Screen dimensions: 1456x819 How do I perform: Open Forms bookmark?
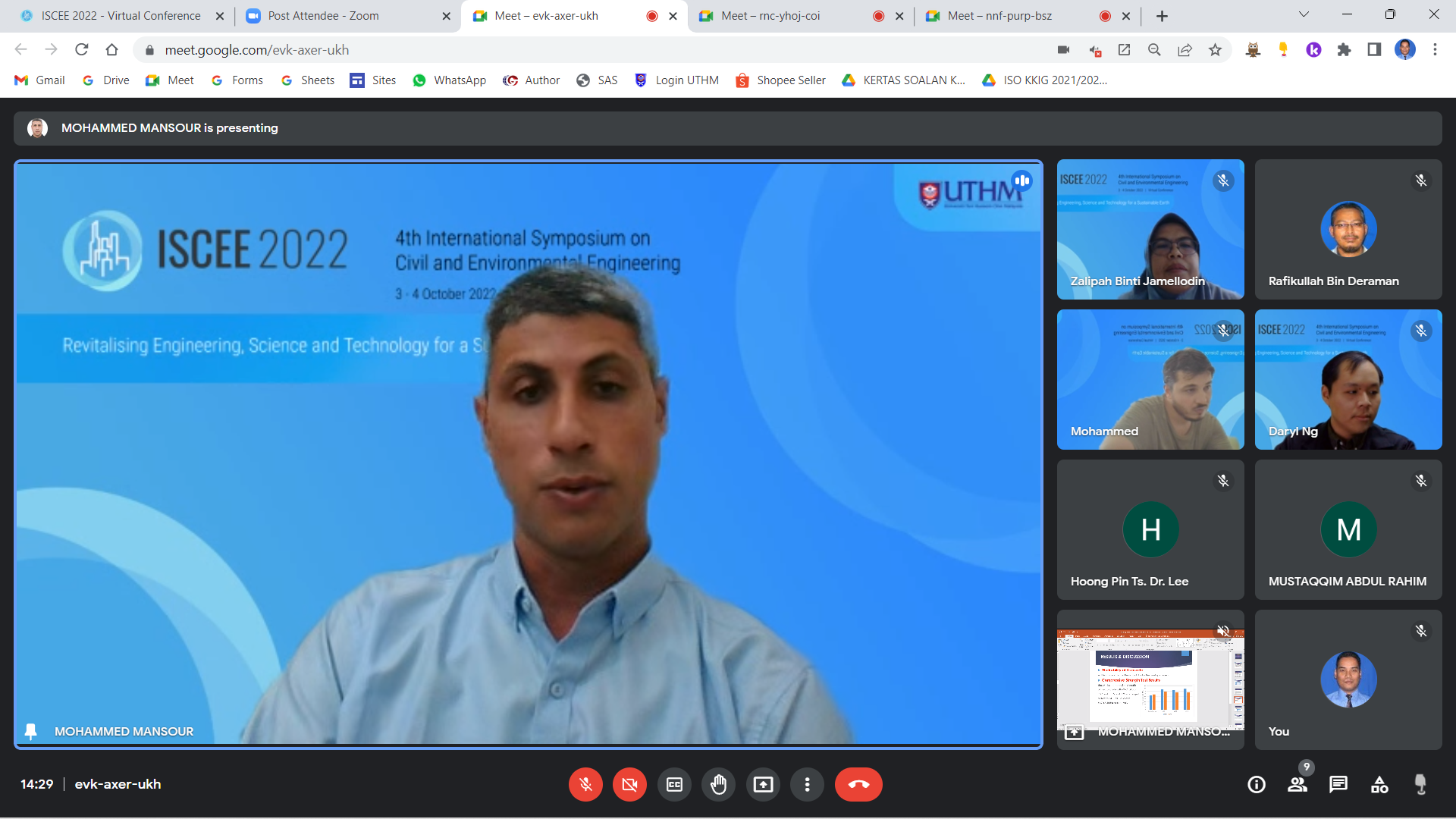[237, 80]
